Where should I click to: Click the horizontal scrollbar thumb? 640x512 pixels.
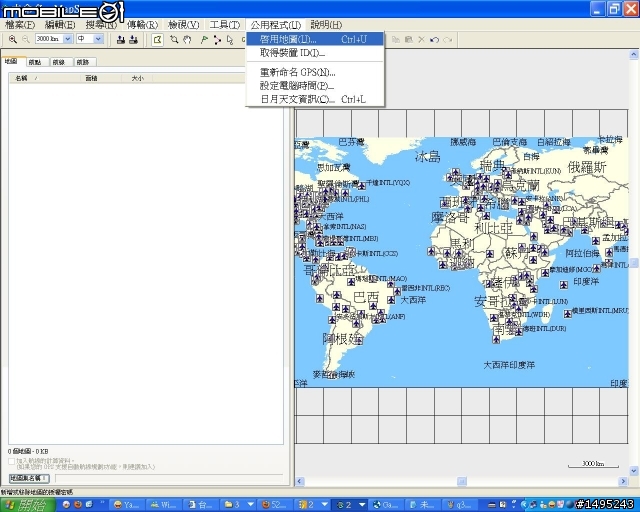tap(461, 481)
